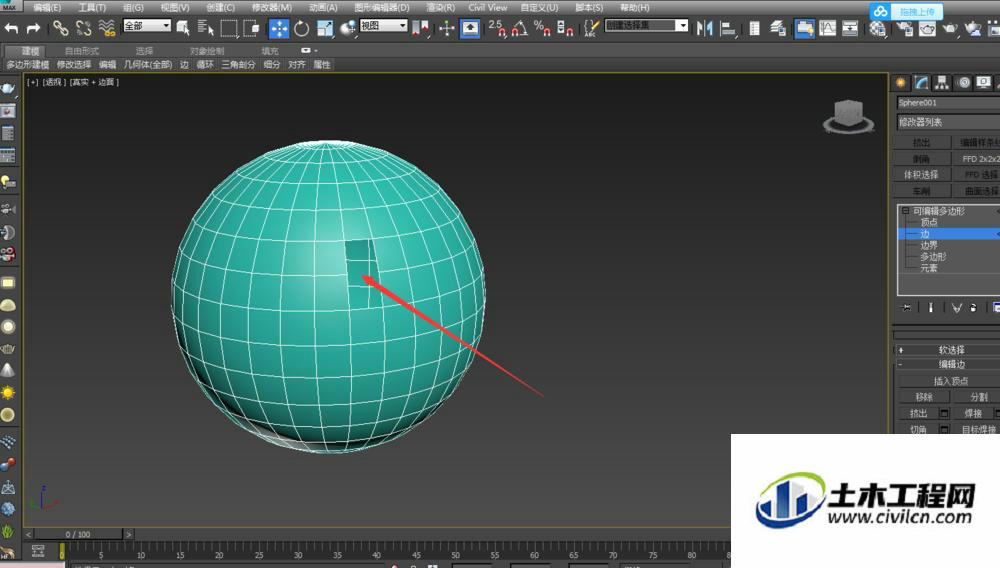Toggle the Percent Snap button
The height and width of the screenshot is (568, 1000).
(x=542, y=28)
